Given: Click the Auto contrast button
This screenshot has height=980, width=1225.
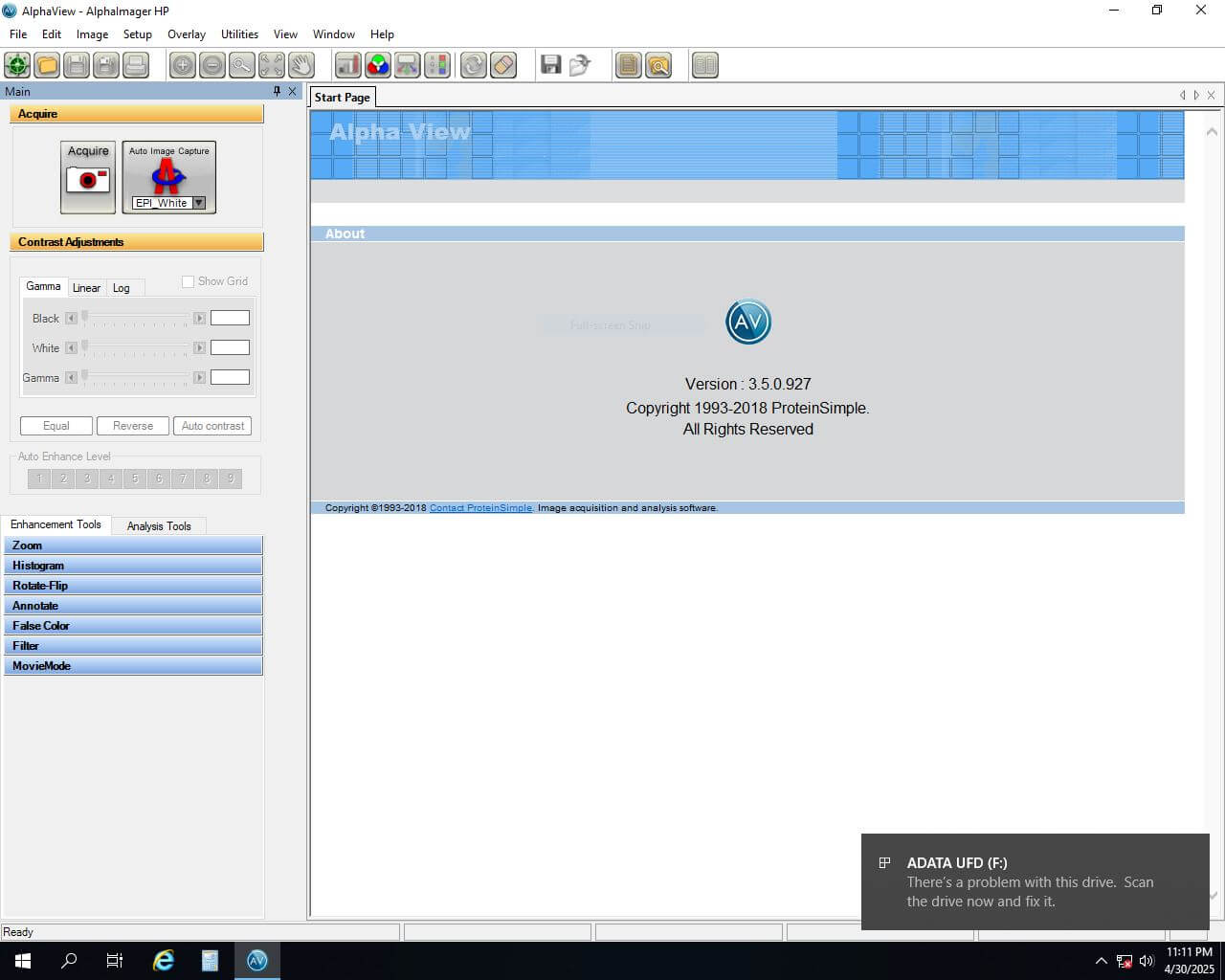Looking at the screenshot, I should click(212, 426).
